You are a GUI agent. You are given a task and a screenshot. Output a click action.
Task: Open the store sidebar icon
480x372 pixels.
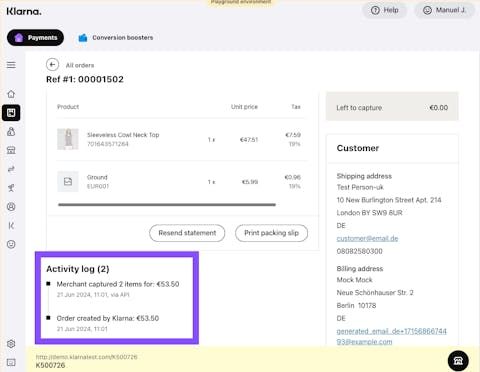[11, 150]
